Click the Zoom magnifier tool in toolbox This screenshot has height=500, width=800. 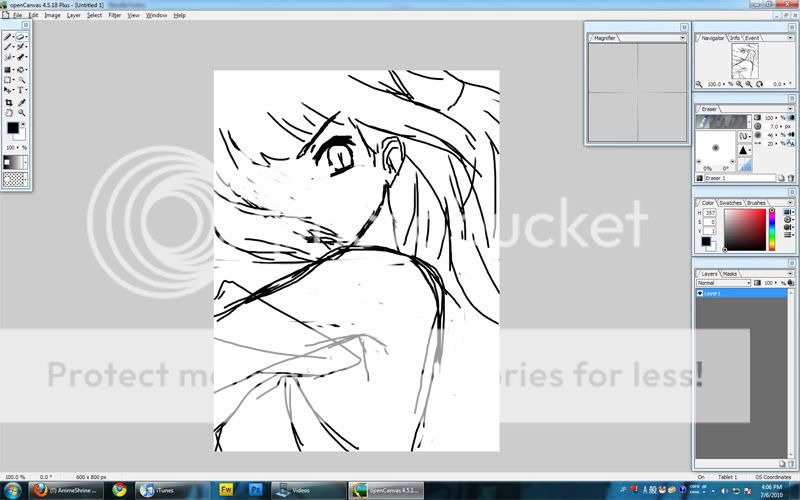coord(21,113)
